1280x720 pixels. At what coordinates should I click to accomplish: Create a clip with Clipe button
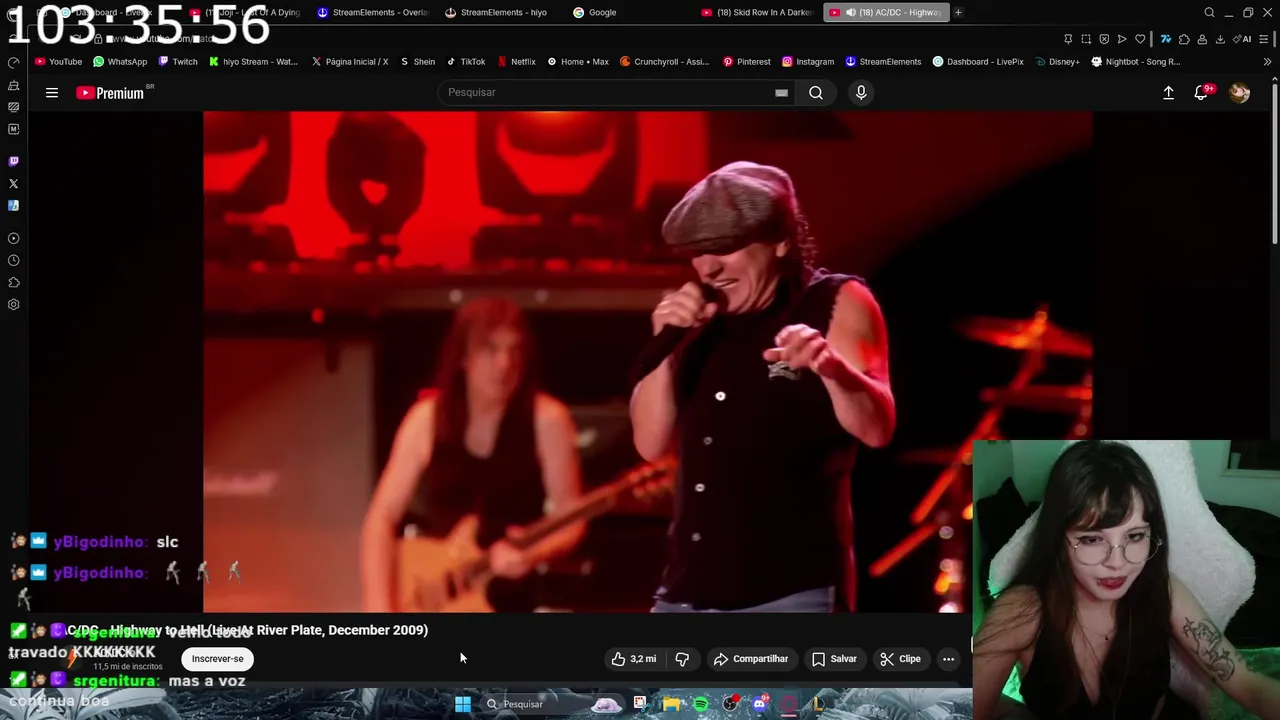[x=900, y=659]
